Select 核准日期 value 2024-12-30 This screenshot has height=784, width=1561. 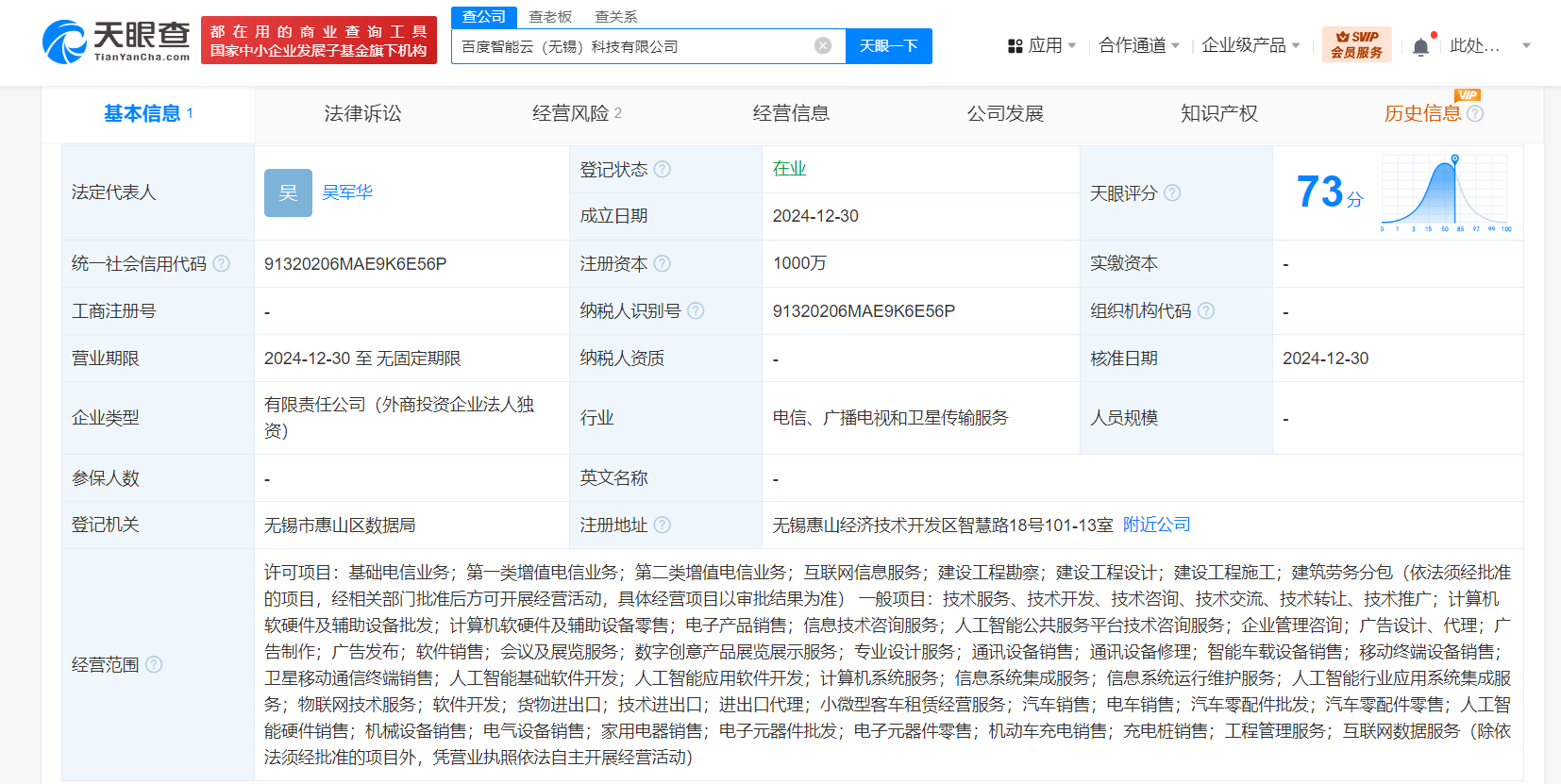click(1325, 359)
